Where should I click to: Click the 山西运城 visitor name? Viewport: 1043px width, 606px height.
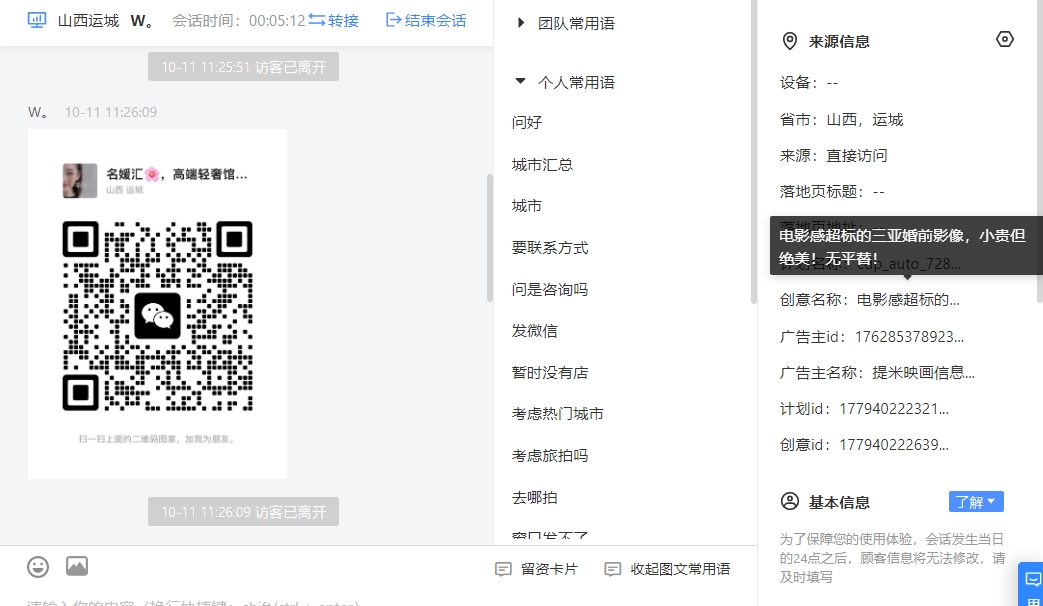(88, 21)
